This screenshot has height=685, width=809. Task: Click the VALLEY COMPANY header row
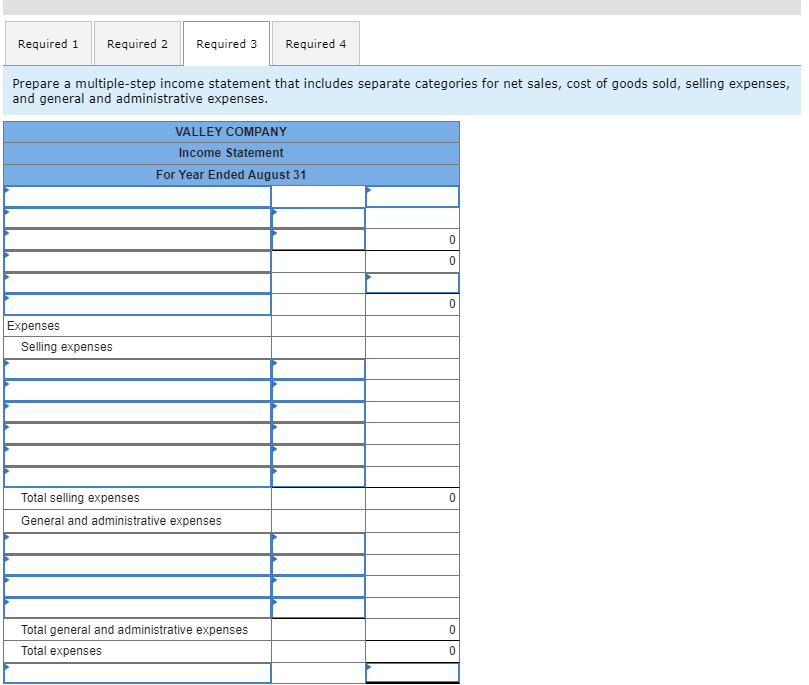(x=230, y=131)
